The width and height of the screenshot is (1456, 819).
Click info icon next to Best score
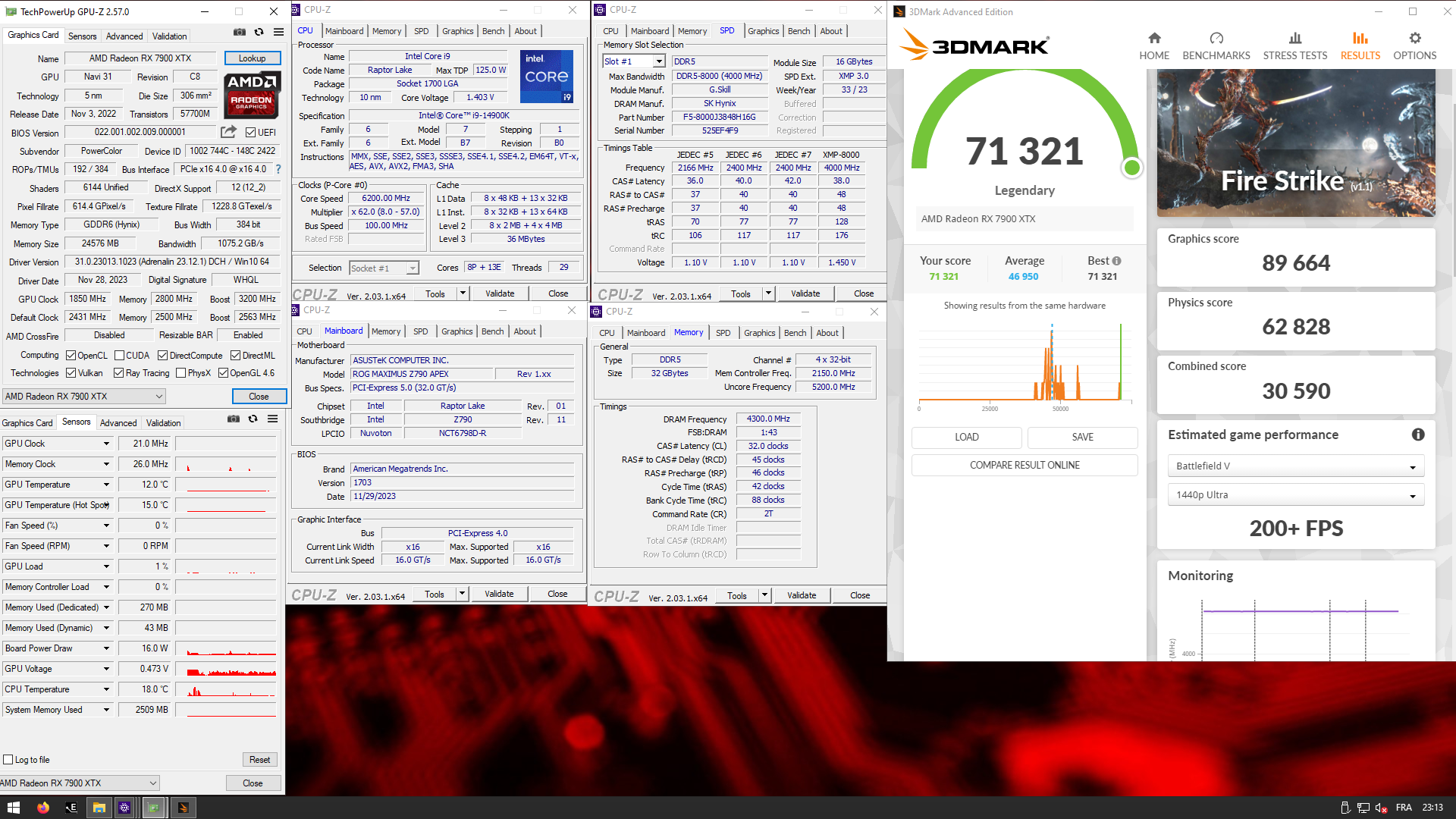pyautogui.click(x=1116, y=261)
